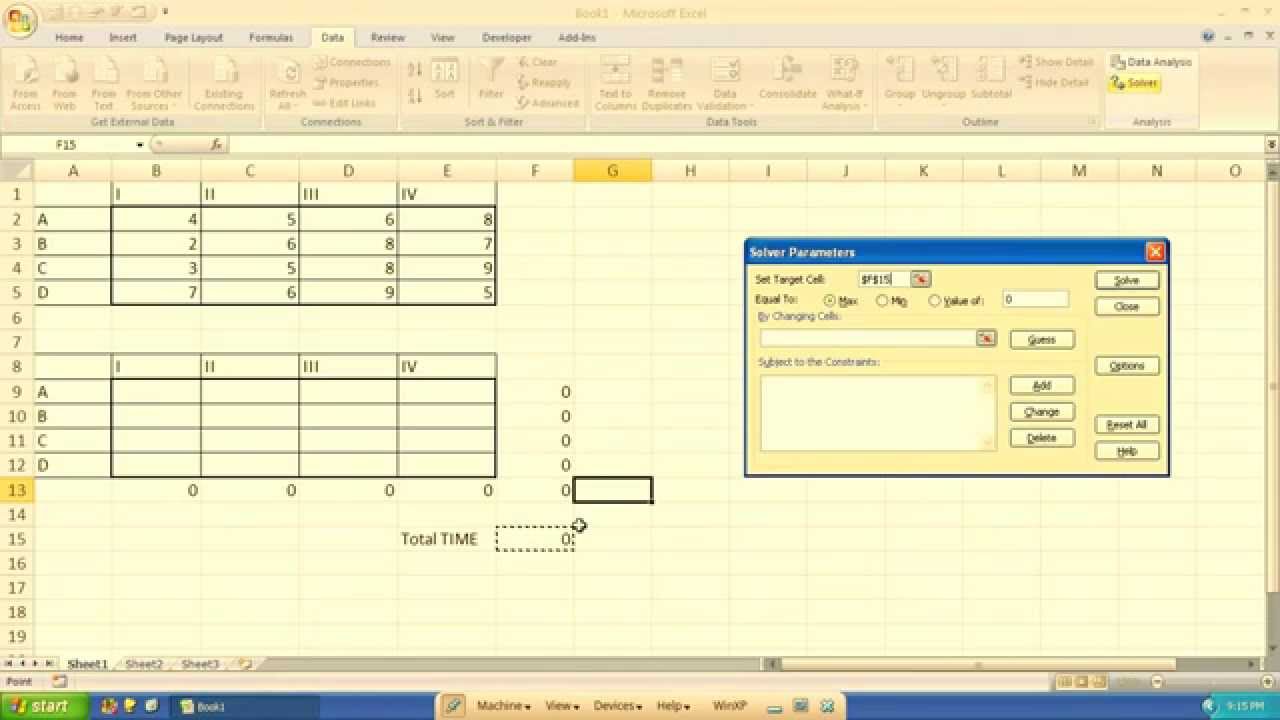The image size is (1280, 720).
Task: Click the Insert Function fx icon
Action: (x=216, y=145)
